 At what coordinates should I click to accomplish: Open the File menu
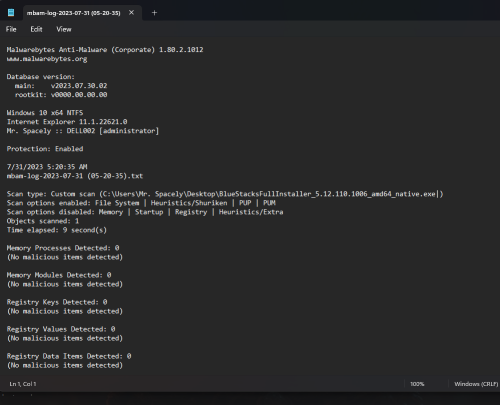(11, 29)
